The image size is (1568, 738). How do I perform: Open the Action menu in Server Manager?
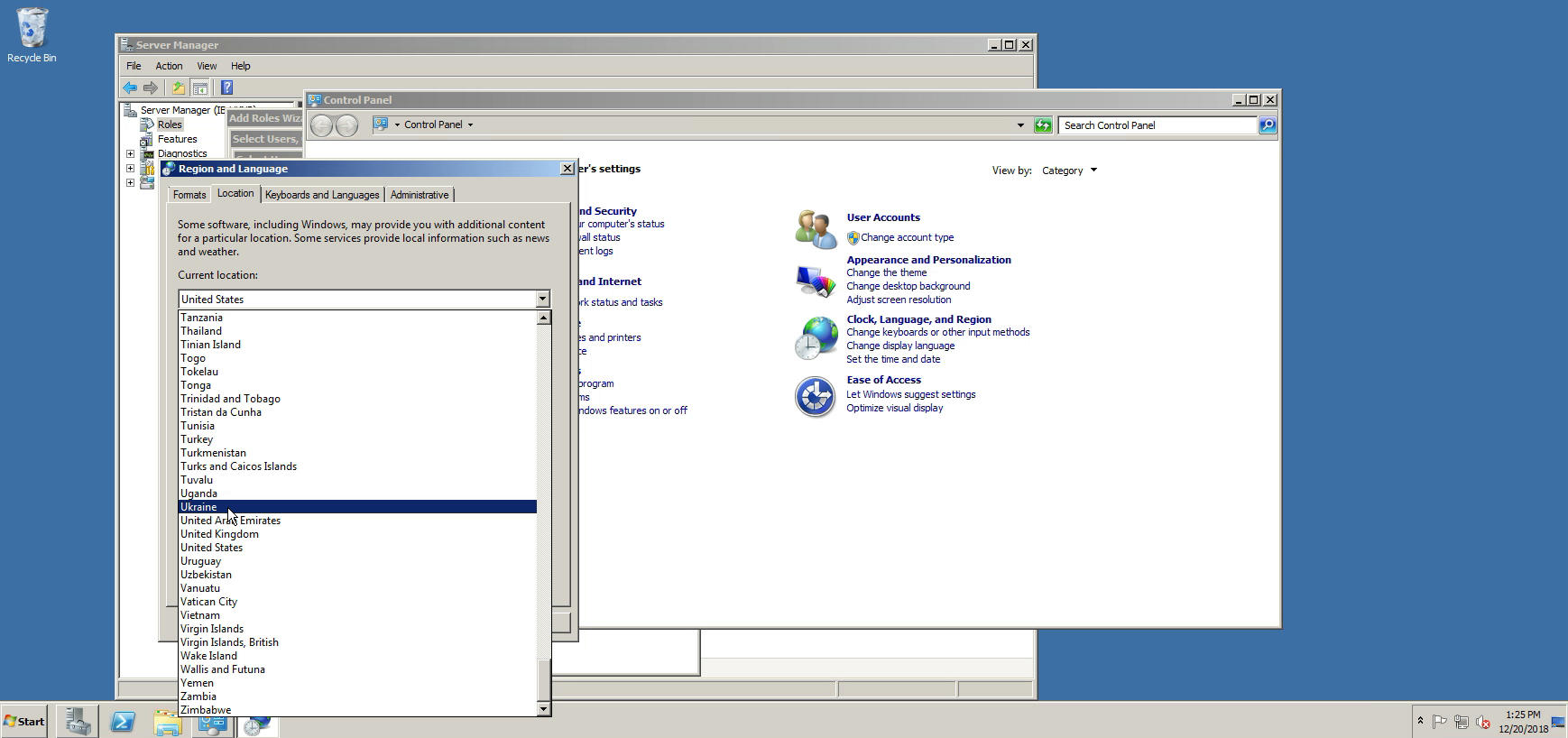tap(169, 66)
